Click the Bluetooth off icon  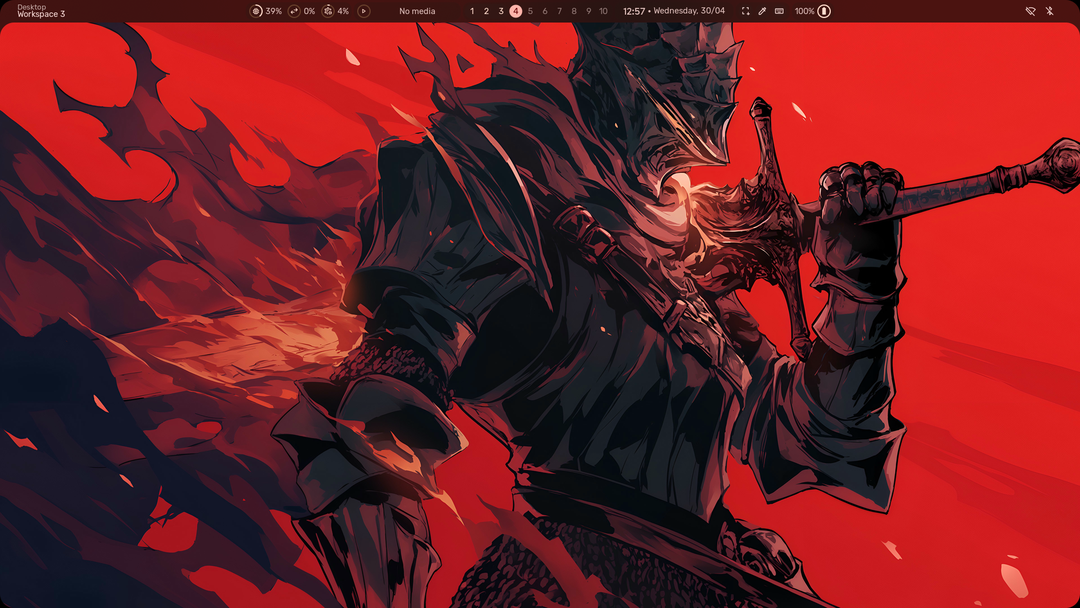[x=1050, y=11]
